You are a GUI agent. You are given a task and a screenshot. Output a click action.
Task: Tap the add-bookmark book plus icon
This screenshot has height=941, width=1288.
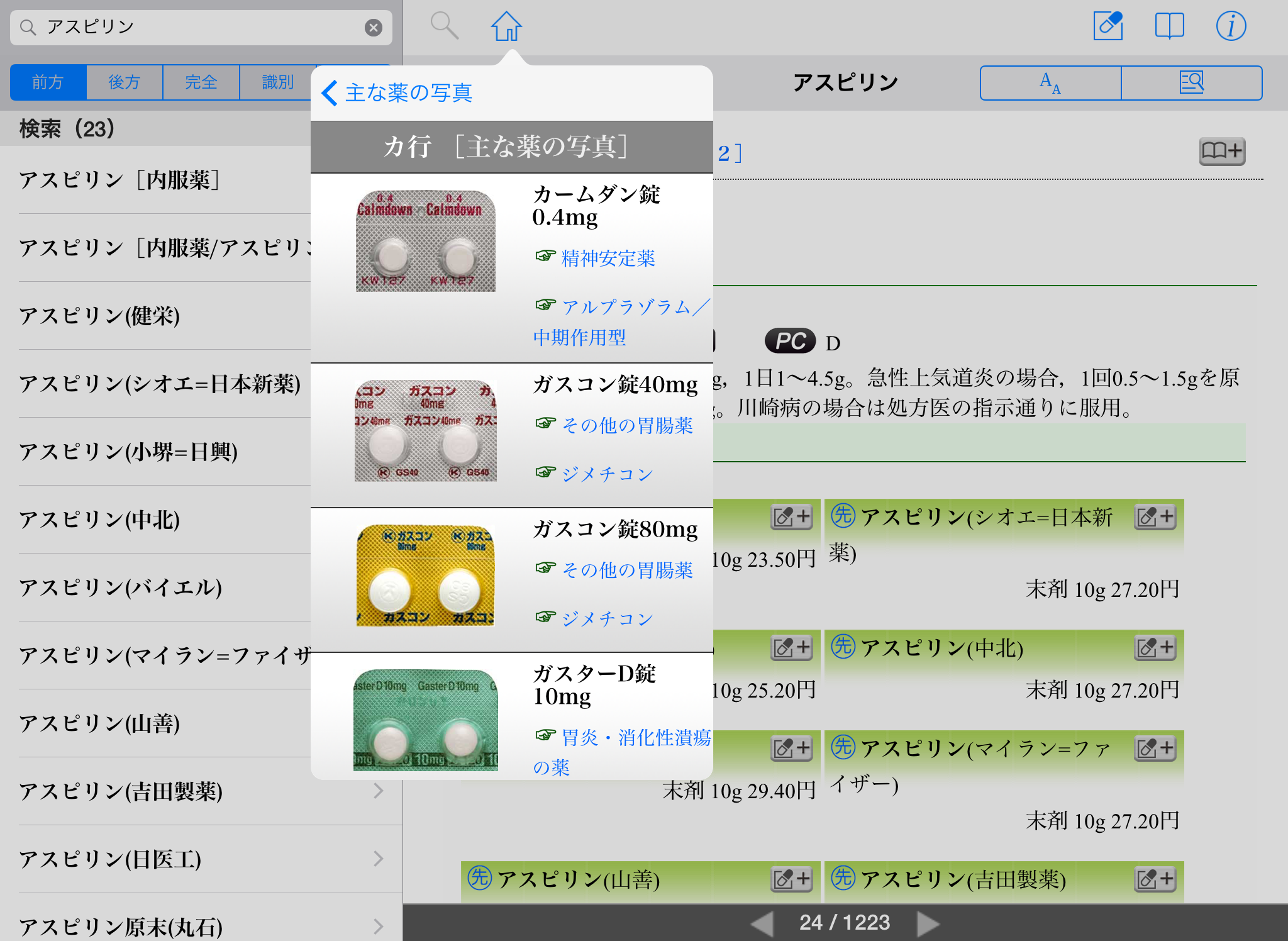coord(1221,151)
